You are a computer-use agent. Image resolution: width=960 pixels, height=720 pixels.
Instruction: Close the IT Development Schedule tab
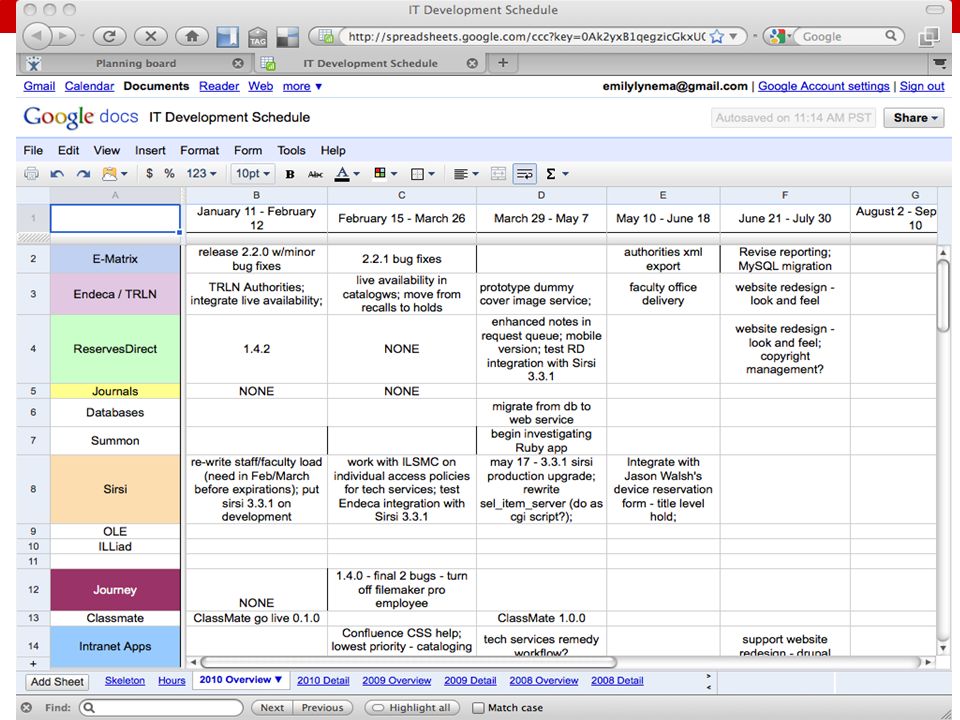click(472, 63)
